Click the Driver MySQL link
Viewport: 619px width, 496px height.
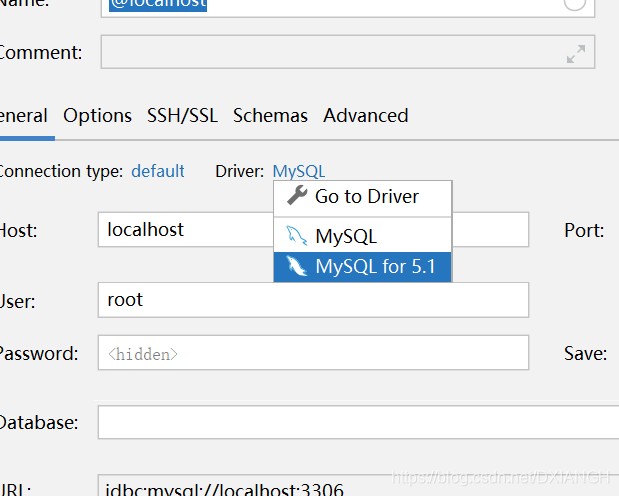tap(298, 171)
